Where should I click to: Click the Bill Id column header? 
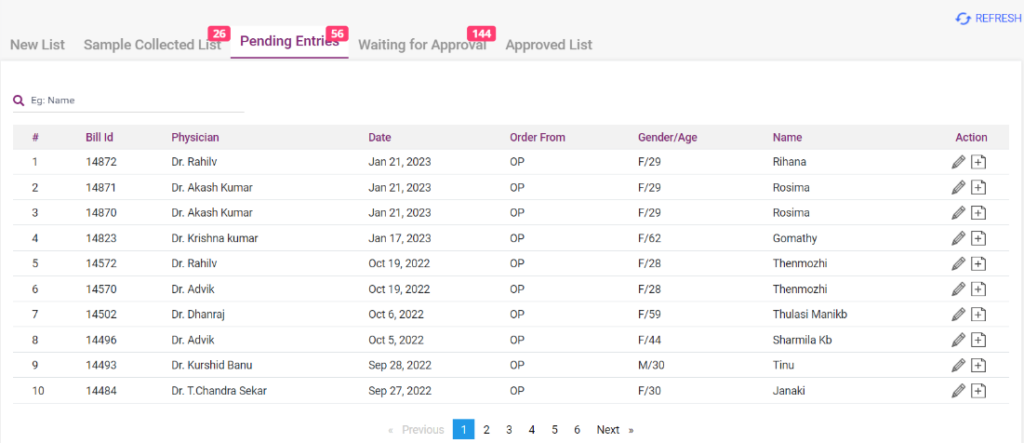point(99,137)
